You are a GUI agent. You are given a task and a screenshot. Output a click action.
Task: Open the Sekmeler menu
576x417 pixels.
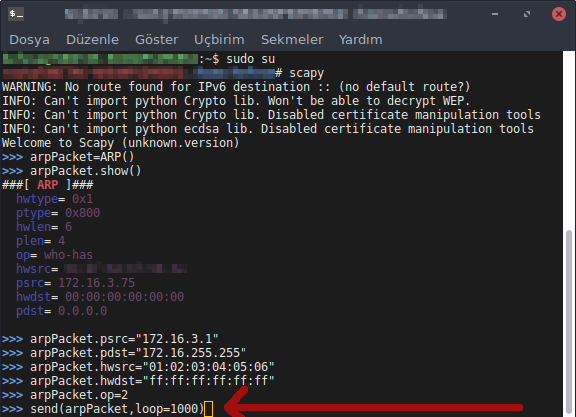click(x=292, y=40)
